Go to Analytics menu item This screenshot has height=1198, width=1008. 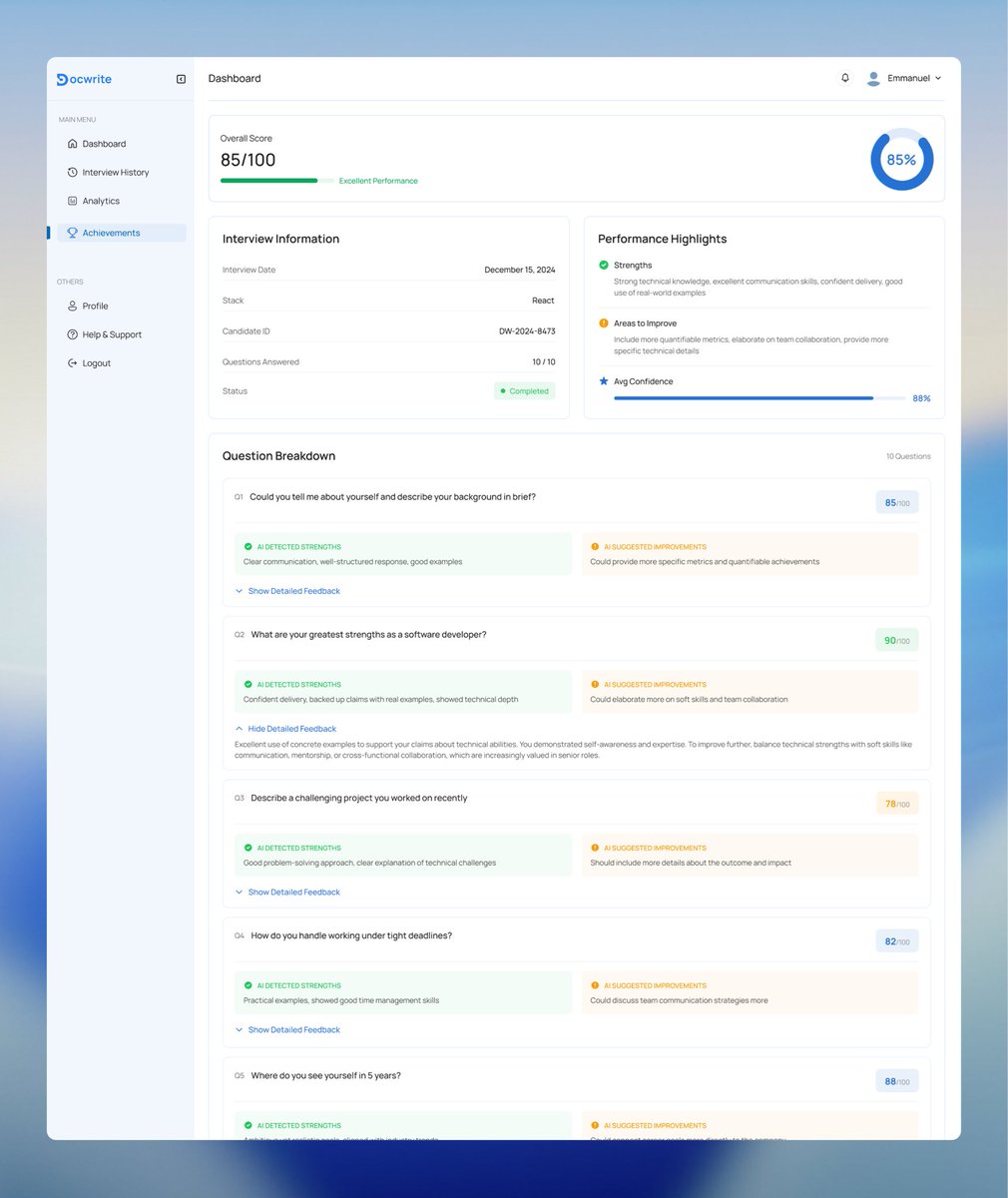(121, 201)
